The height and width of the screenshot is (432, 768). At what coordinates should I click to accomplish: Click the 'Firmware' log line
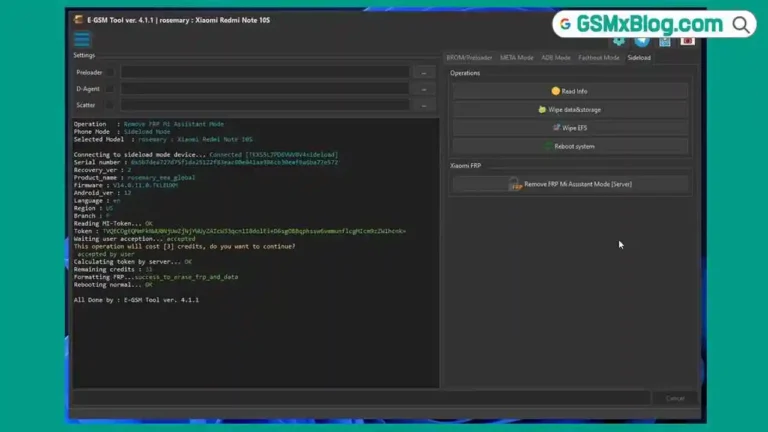pos(126,185)
